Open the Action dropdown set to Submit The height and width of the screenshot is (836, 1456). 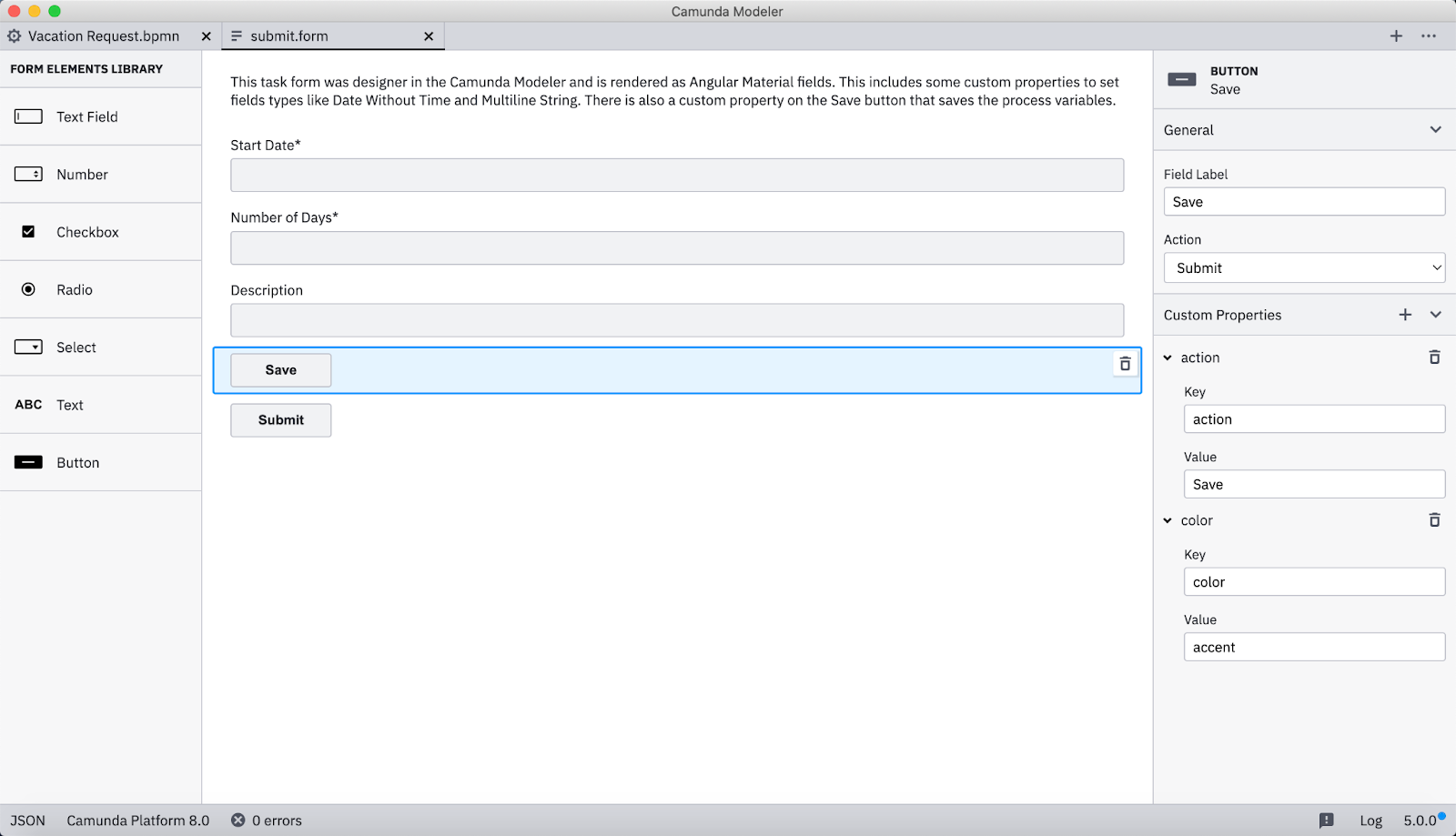[1304, 267]
